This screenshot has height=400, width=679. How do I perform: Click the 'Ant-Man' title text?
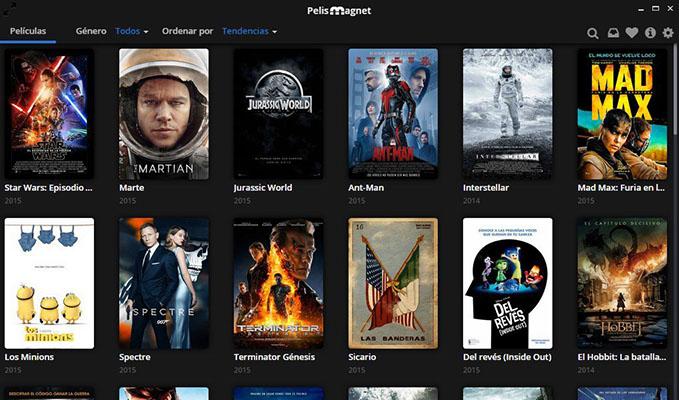pos(367,188)
